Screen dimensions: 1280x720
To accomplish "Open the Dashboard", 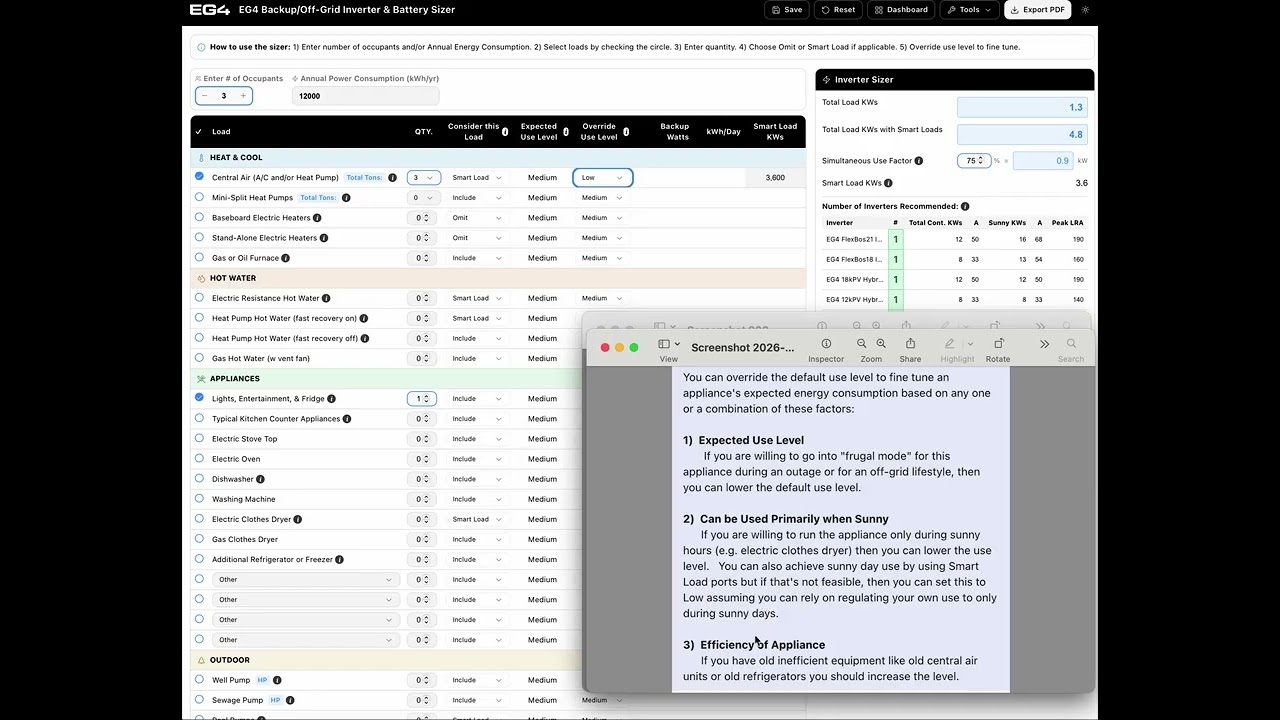I will pyautogui.click(x=901, y=10).
